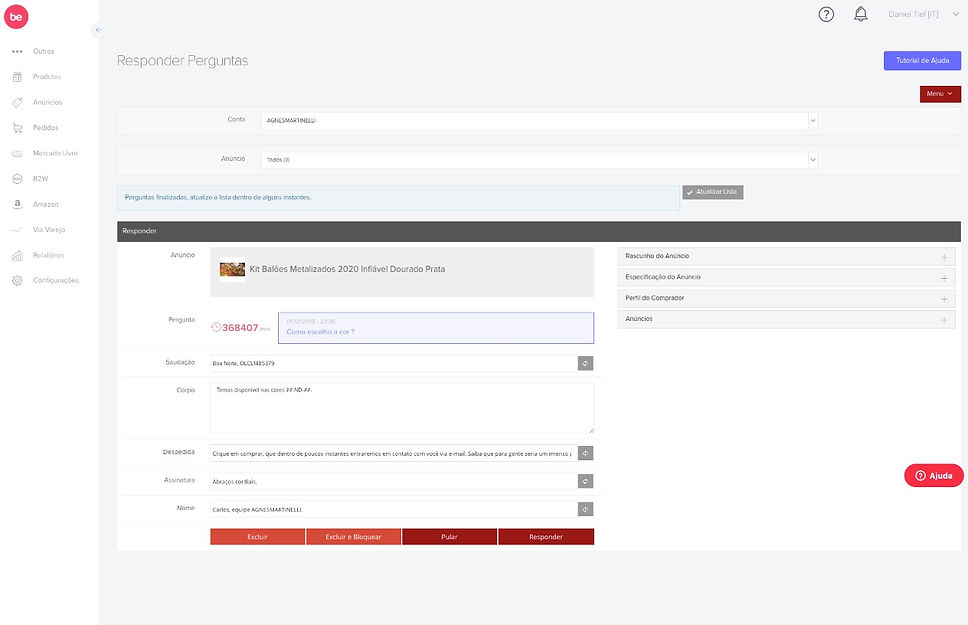
Task: Click the Amazon icon in the sidebar
Action: coord(17,204)
